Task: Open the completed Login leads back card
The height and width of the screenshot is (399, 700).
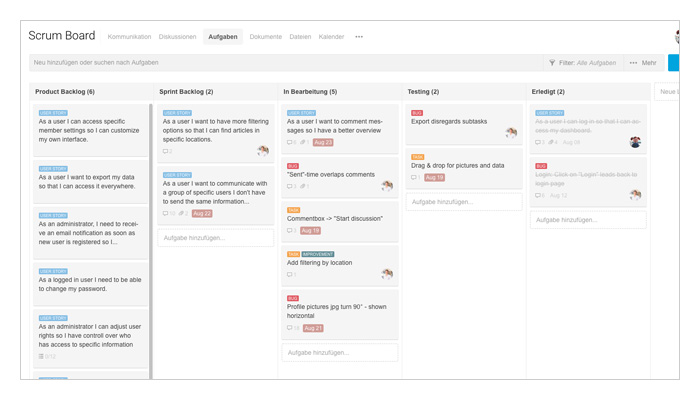Action: (588, 182)
